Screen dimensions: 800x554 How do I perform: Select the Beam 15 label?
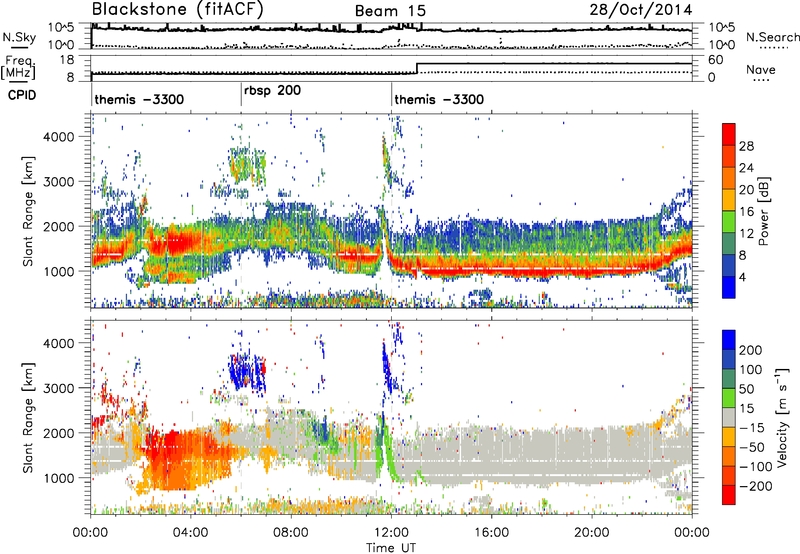tap(390, 11)
